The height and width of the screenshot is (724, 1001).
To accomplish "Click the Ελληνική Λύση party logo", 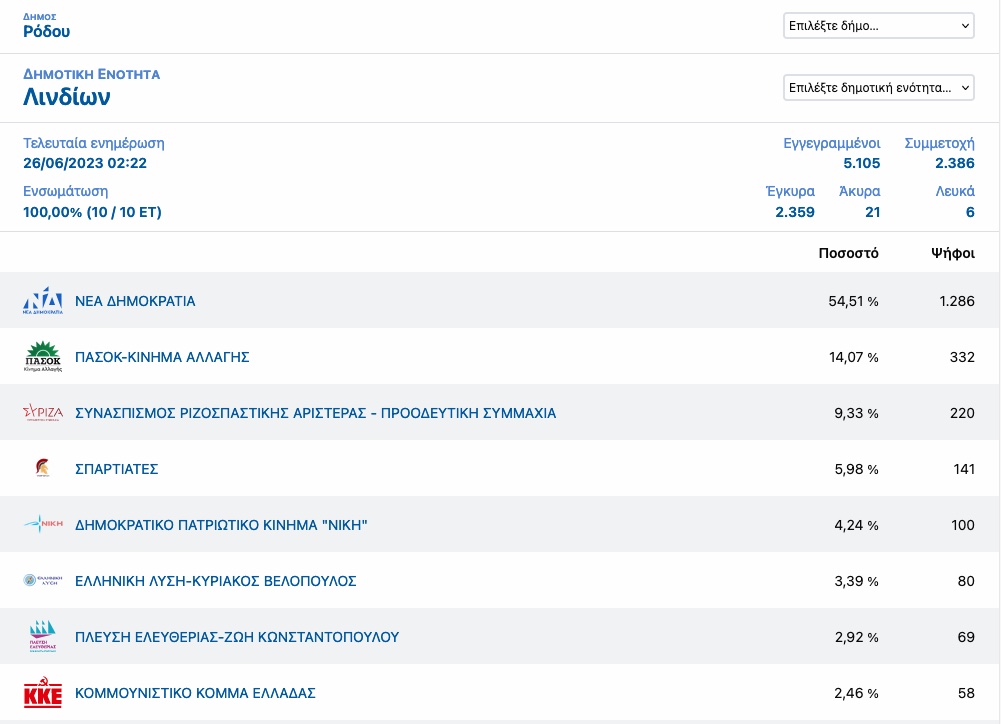I will [x=43, y=580].
